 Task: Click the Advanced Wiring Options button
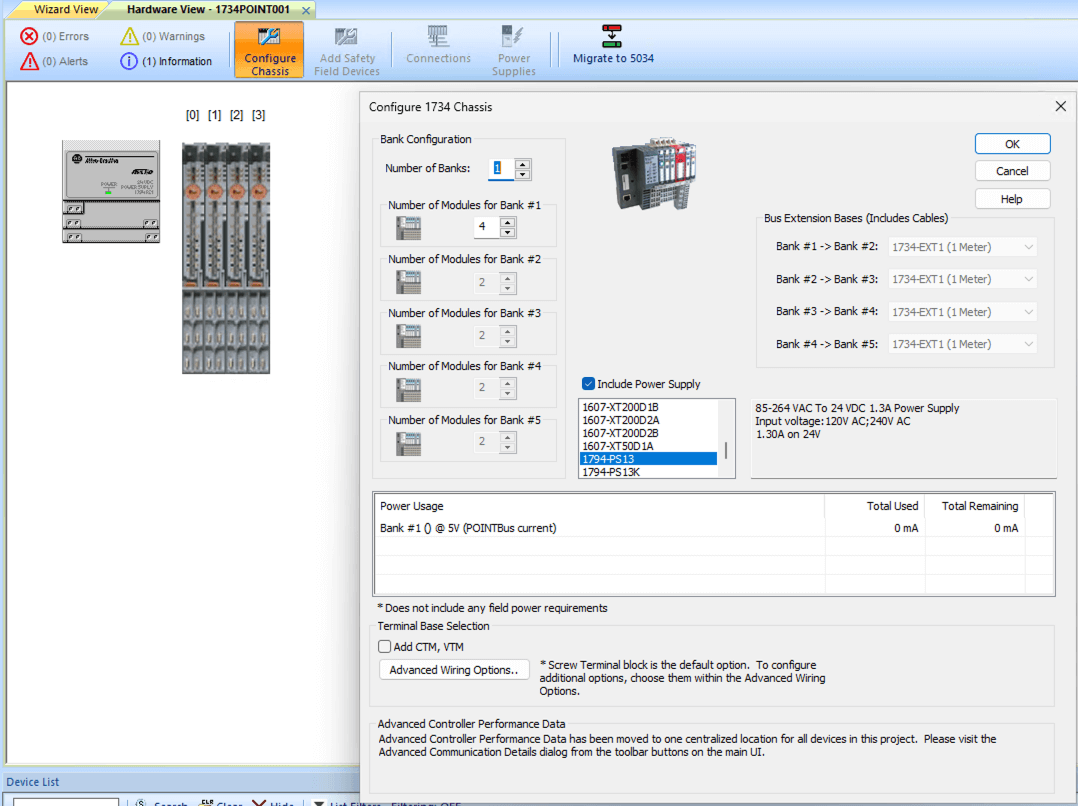(454, 669)
